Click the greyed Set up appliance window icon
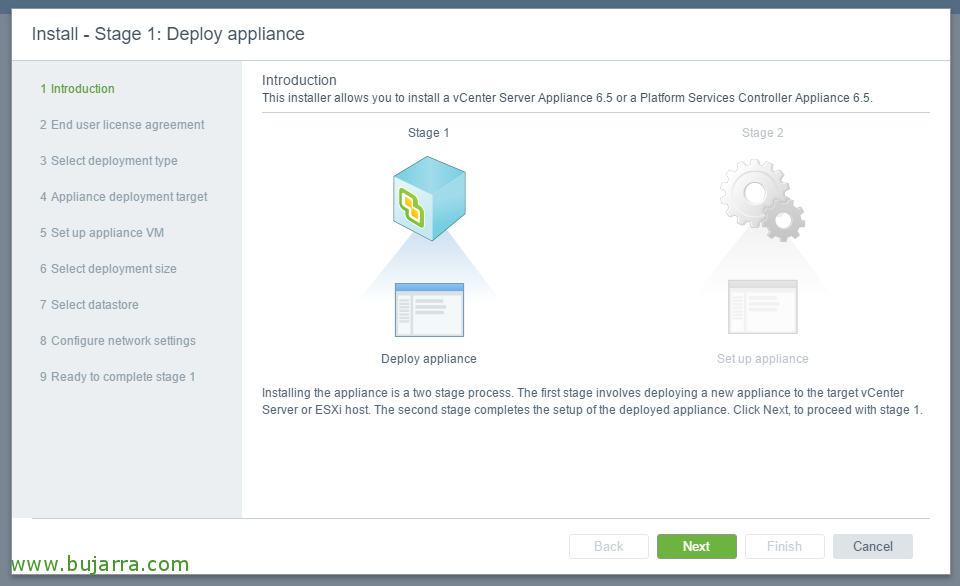960x586 pixels. (763, 307)
